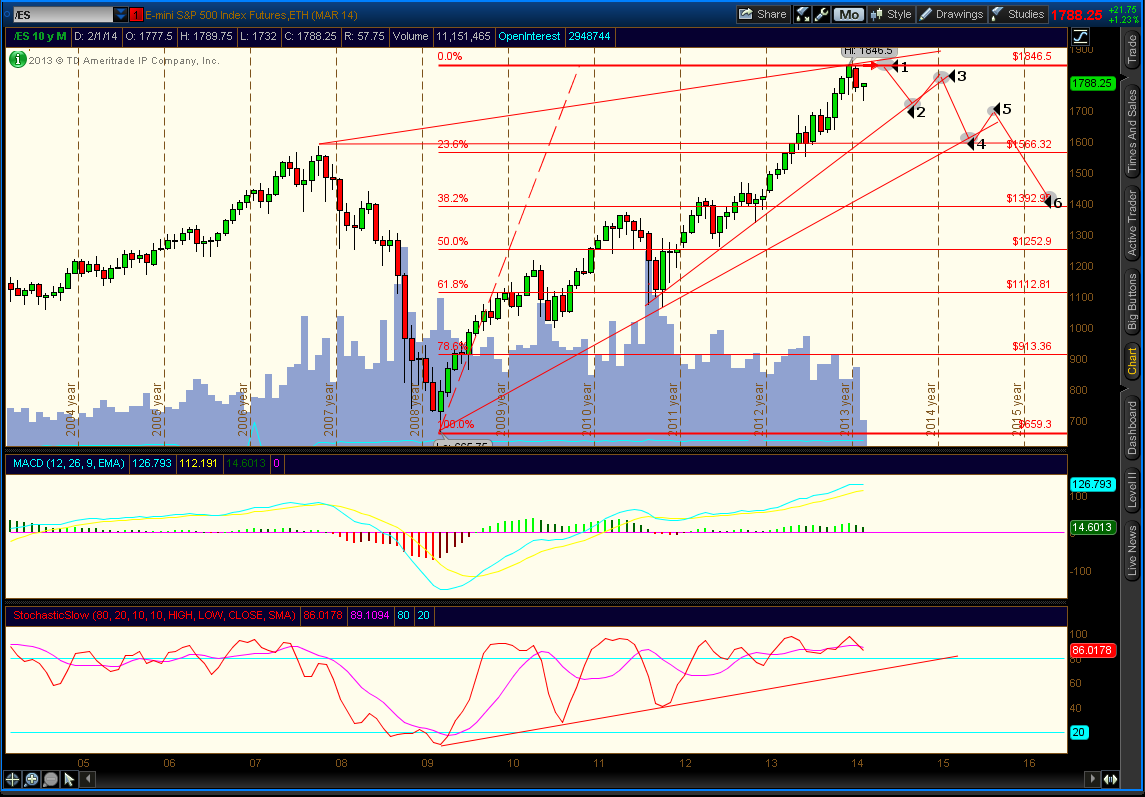Click the zoom out magnifier icon
Screen dimensions: 1145x797
point(50,779)
